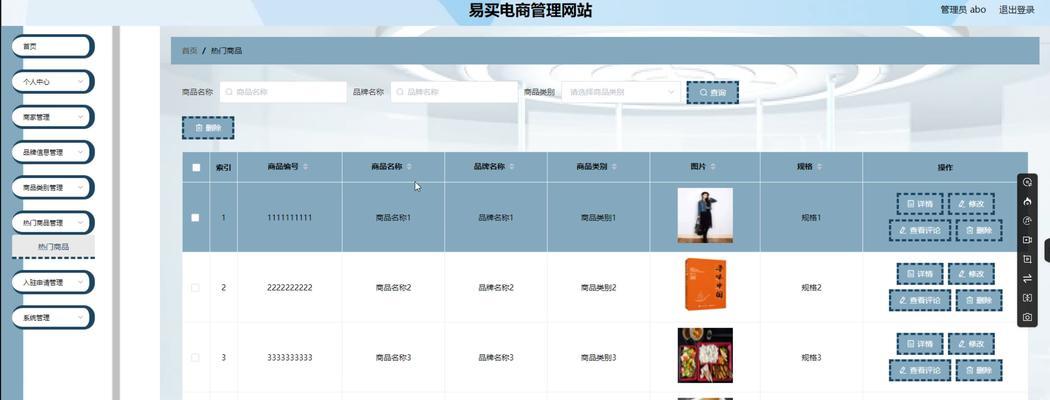The width and height of the screenshot is (1050, 400).
Task: Go to 首页 in the sidebar
Action: (52, 47)
